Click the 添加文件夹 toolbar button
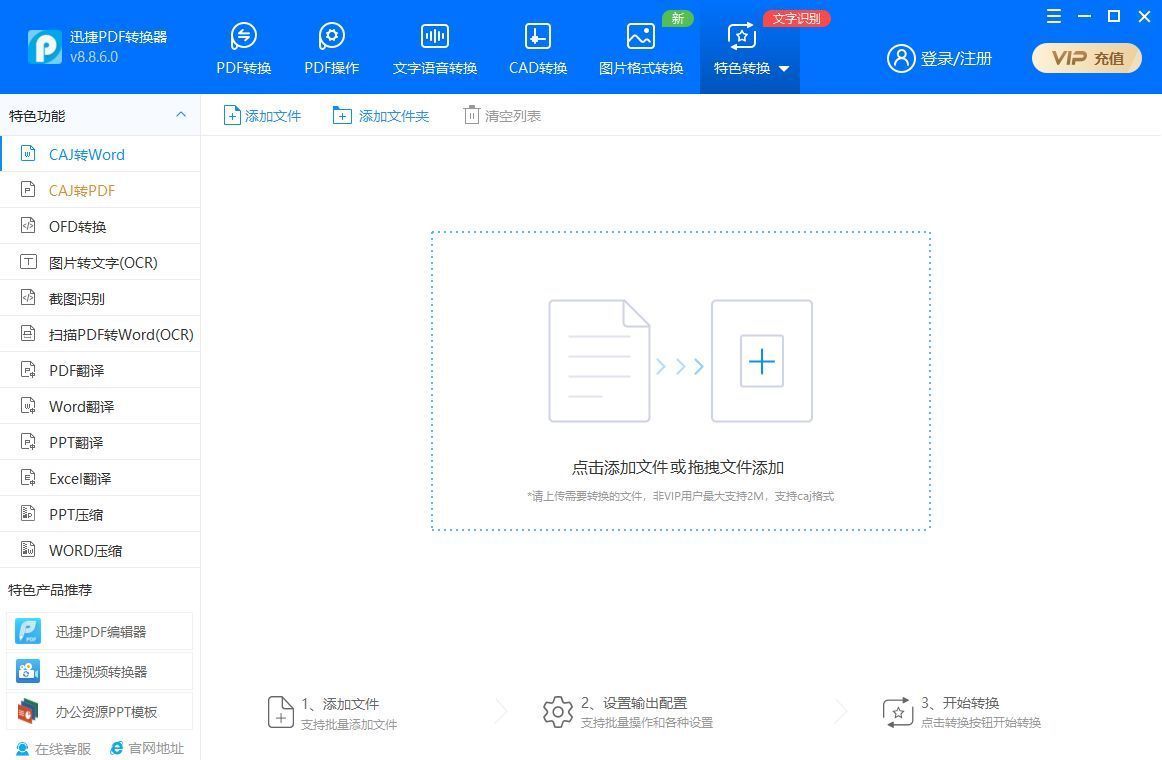The width and height of the screenshot is (1162, 760). 381,116
